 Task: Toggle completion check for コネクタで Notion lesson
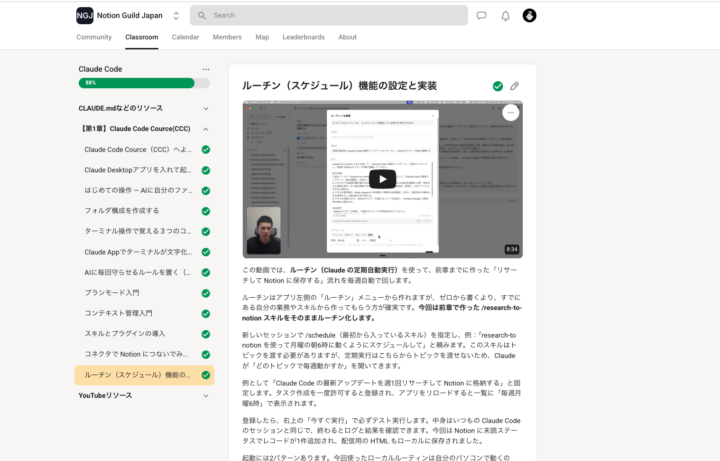pyautogui.click(x=206, y=354)
